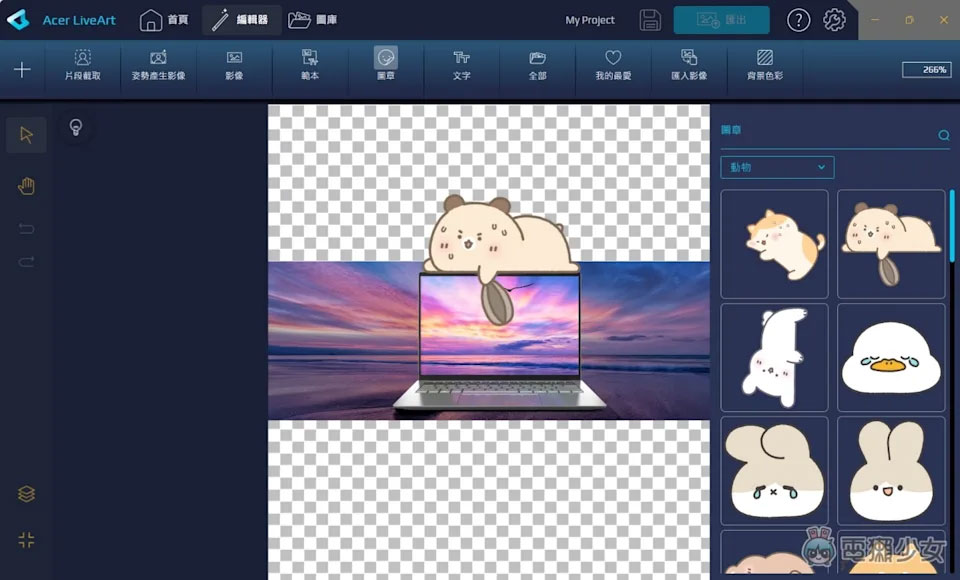Viewport: 960px width, 580px height.
Task: Click the lightbulb tips icon
Action: (x=74, y=127)
